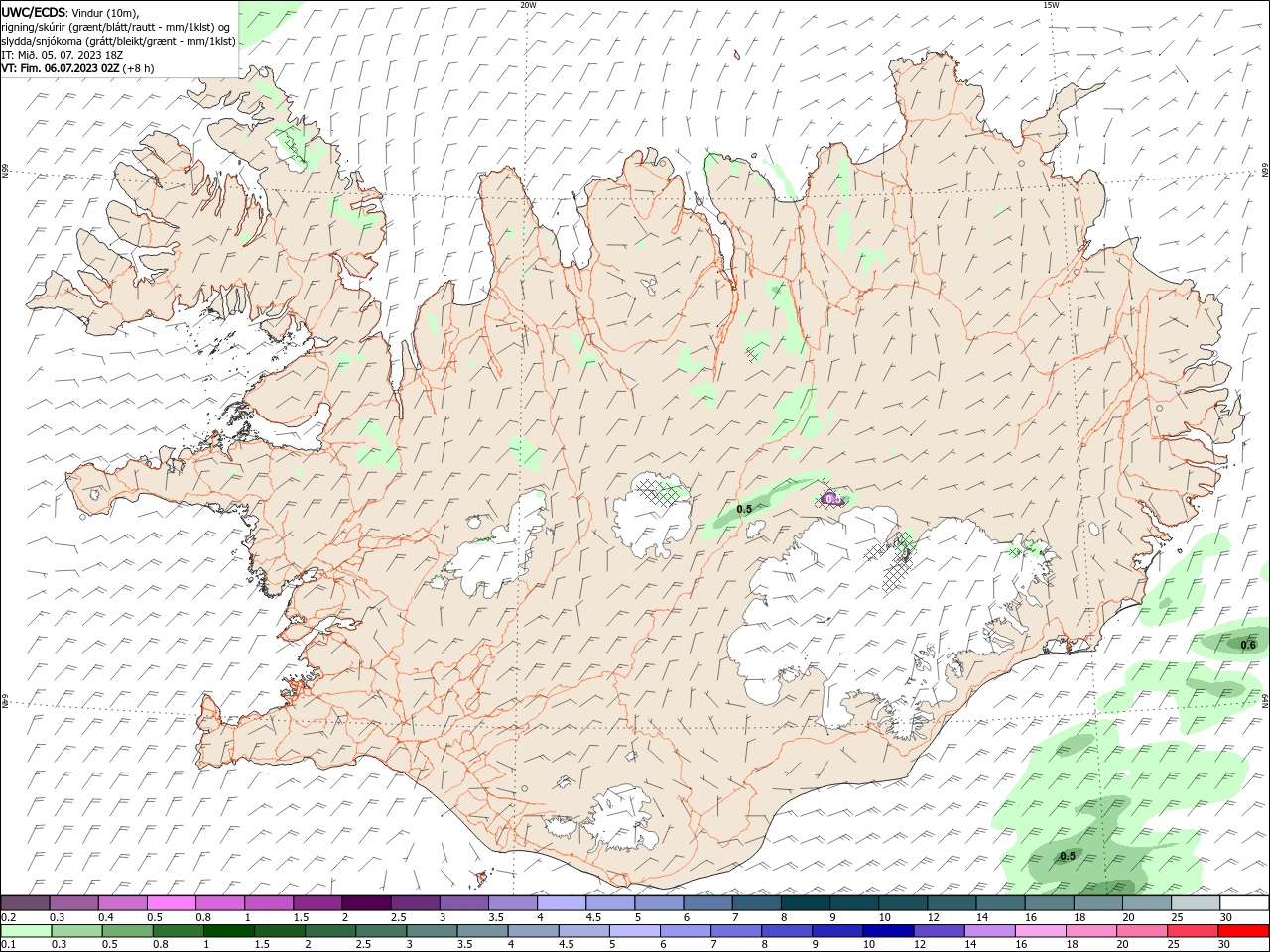Click the 0.5 label on the central highland rain band
The height and width of the screenshot is (952, 1270).
point(744,509)
